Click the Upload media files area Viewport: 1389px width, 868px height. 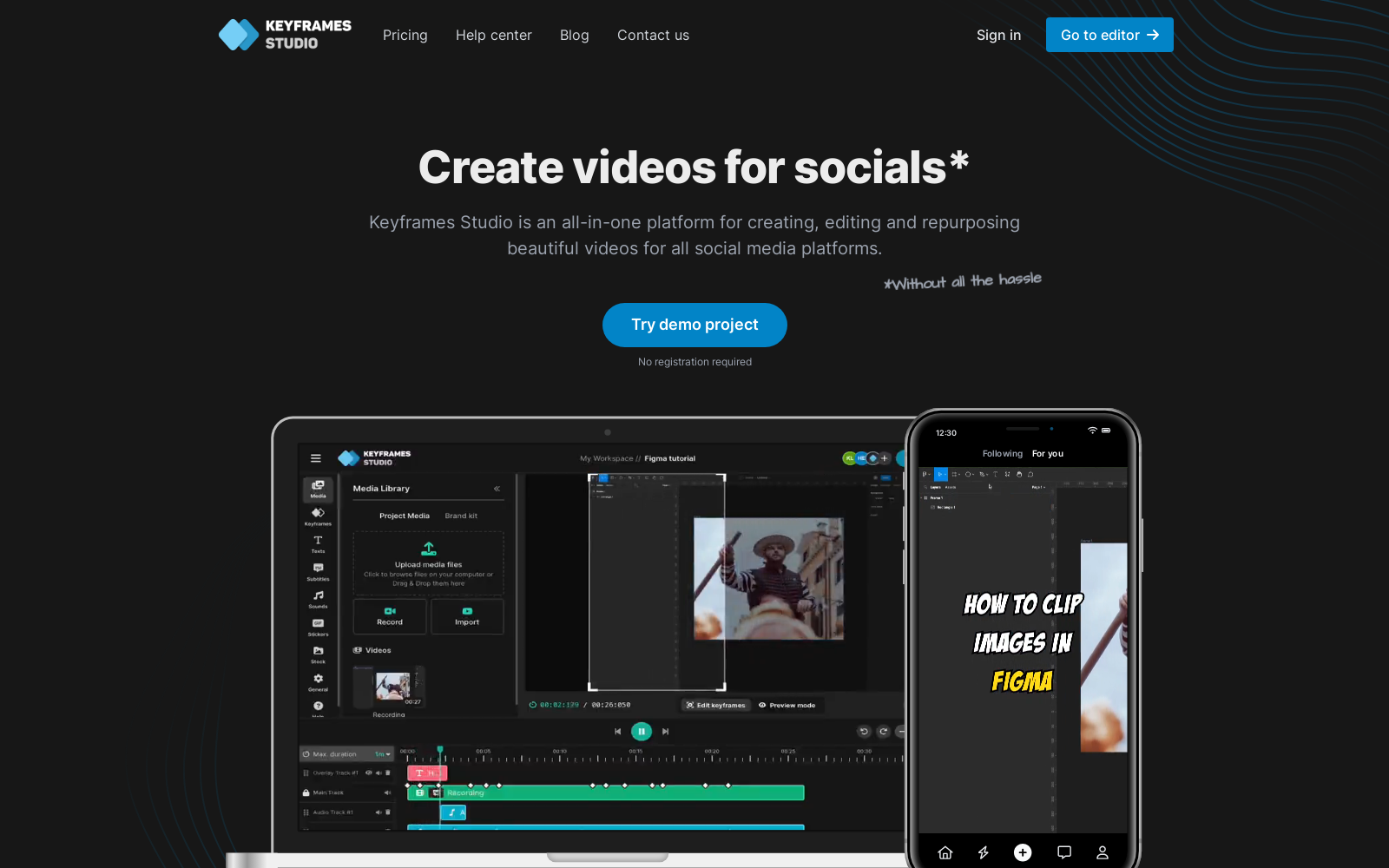pyautogui.click(x=428, y=563)
